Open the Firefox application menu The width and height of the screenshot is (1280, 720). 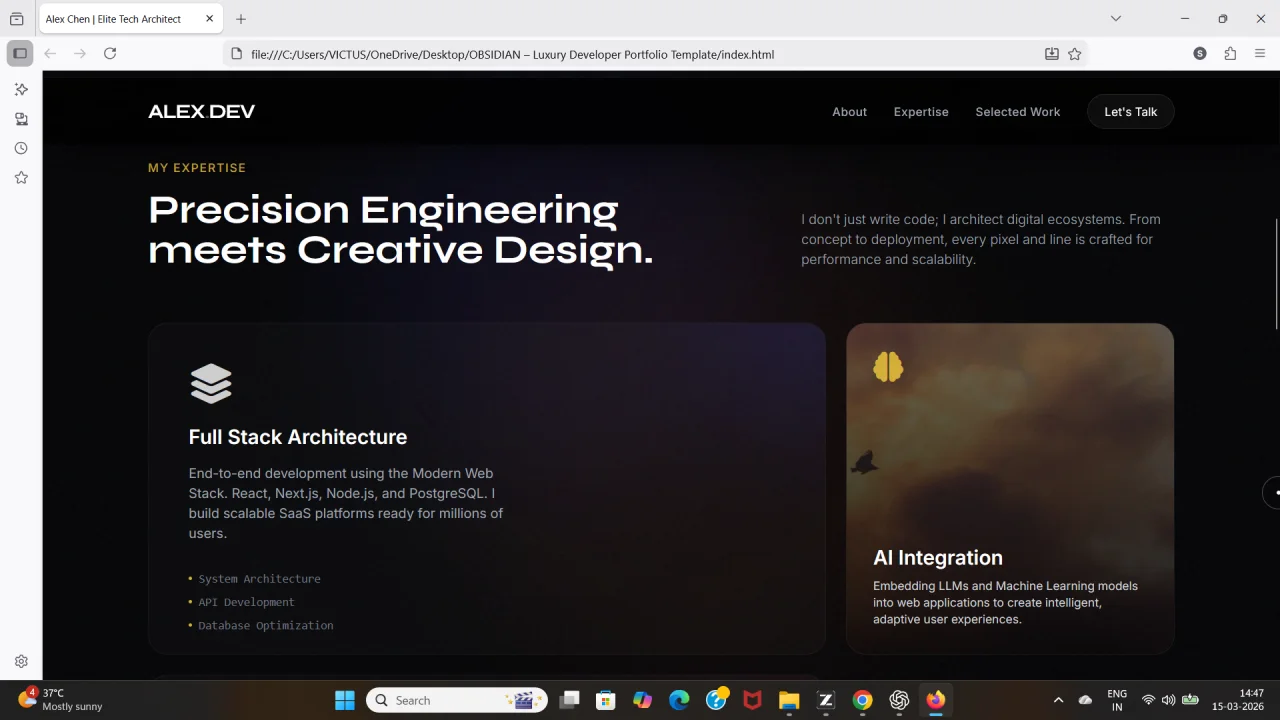1260,53
